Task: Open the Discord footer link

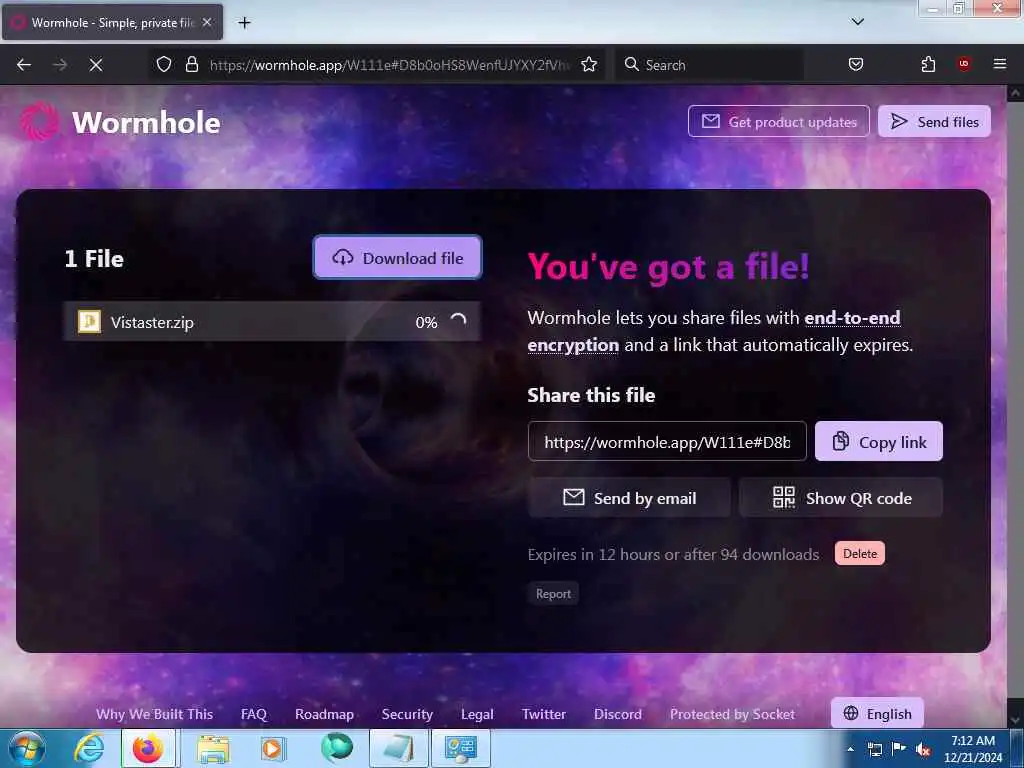Action: pos(617,714)
